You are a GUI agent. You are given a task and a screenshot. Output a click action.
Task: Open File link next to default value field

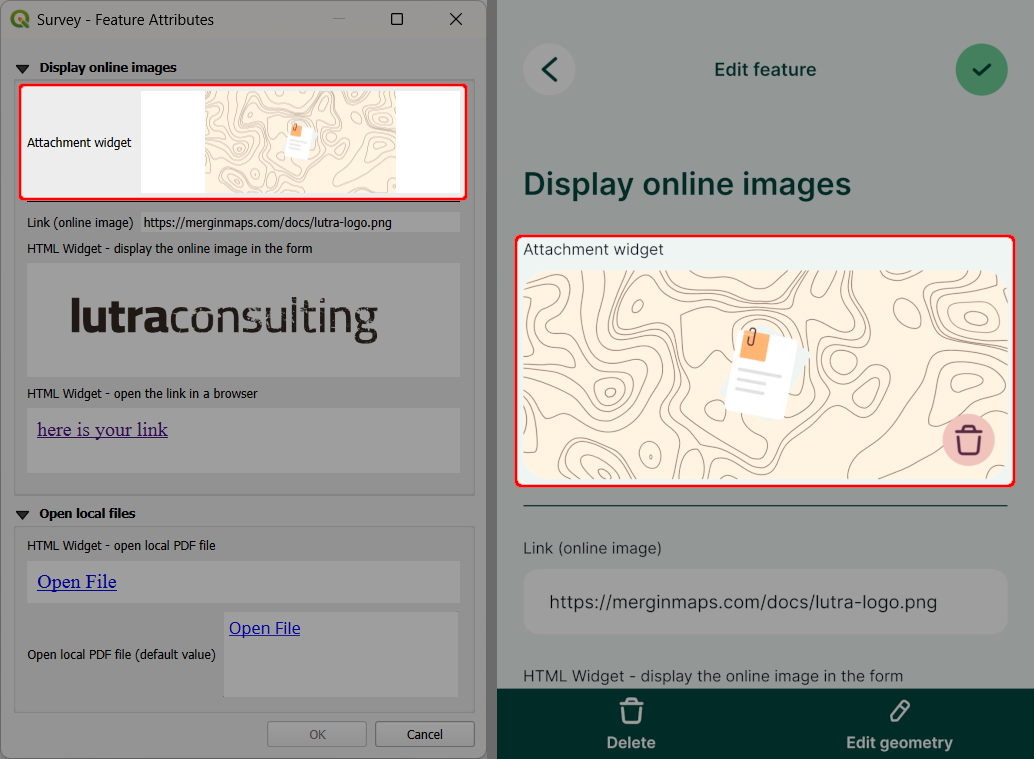(264, 628)
